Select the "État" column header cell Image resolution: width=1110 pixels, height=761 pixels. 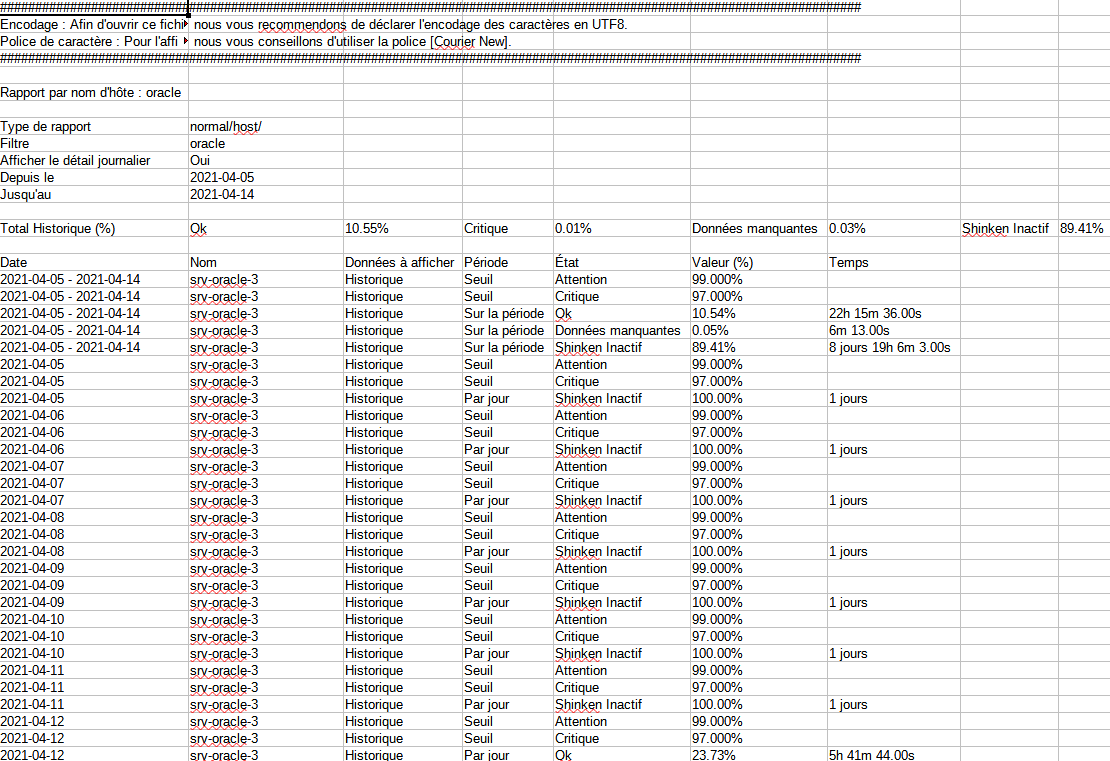click(x=568, y=263)
